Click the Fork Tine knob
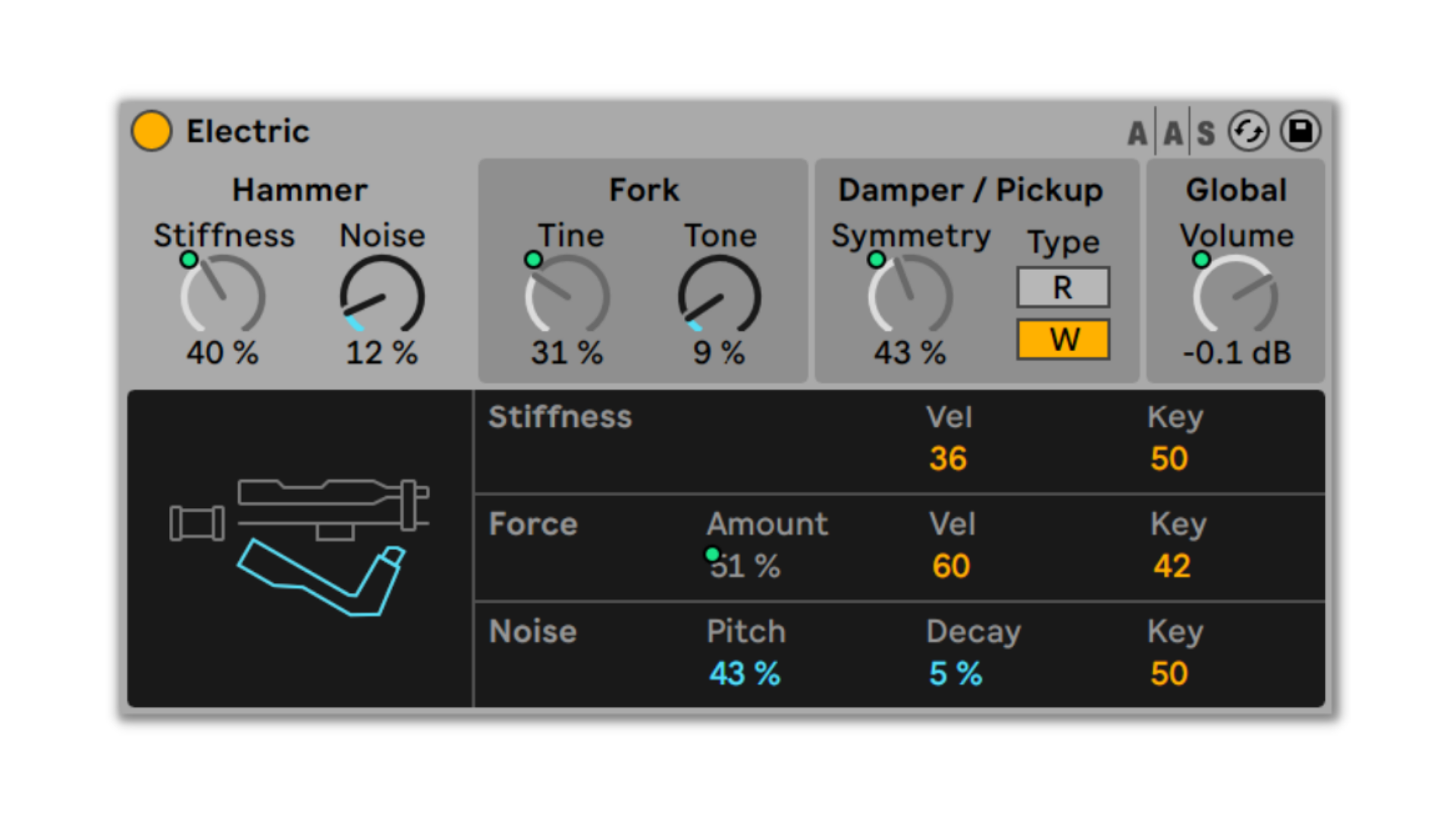The width and height of the screenshot is (1456, 819). (x=567, y=296)
